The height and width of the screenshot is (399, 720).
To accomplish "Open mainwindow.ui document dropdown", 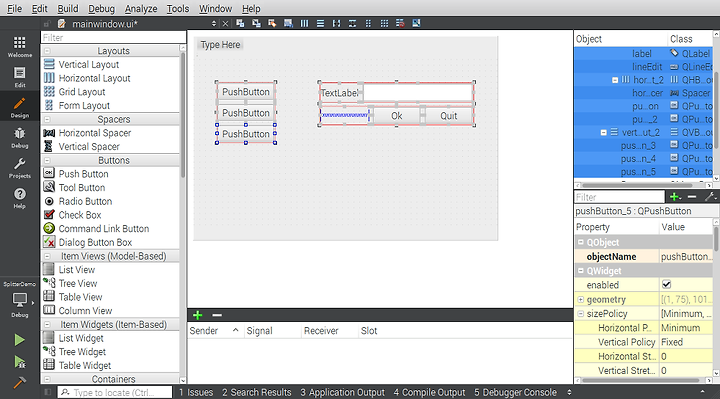I will [214, 24].
